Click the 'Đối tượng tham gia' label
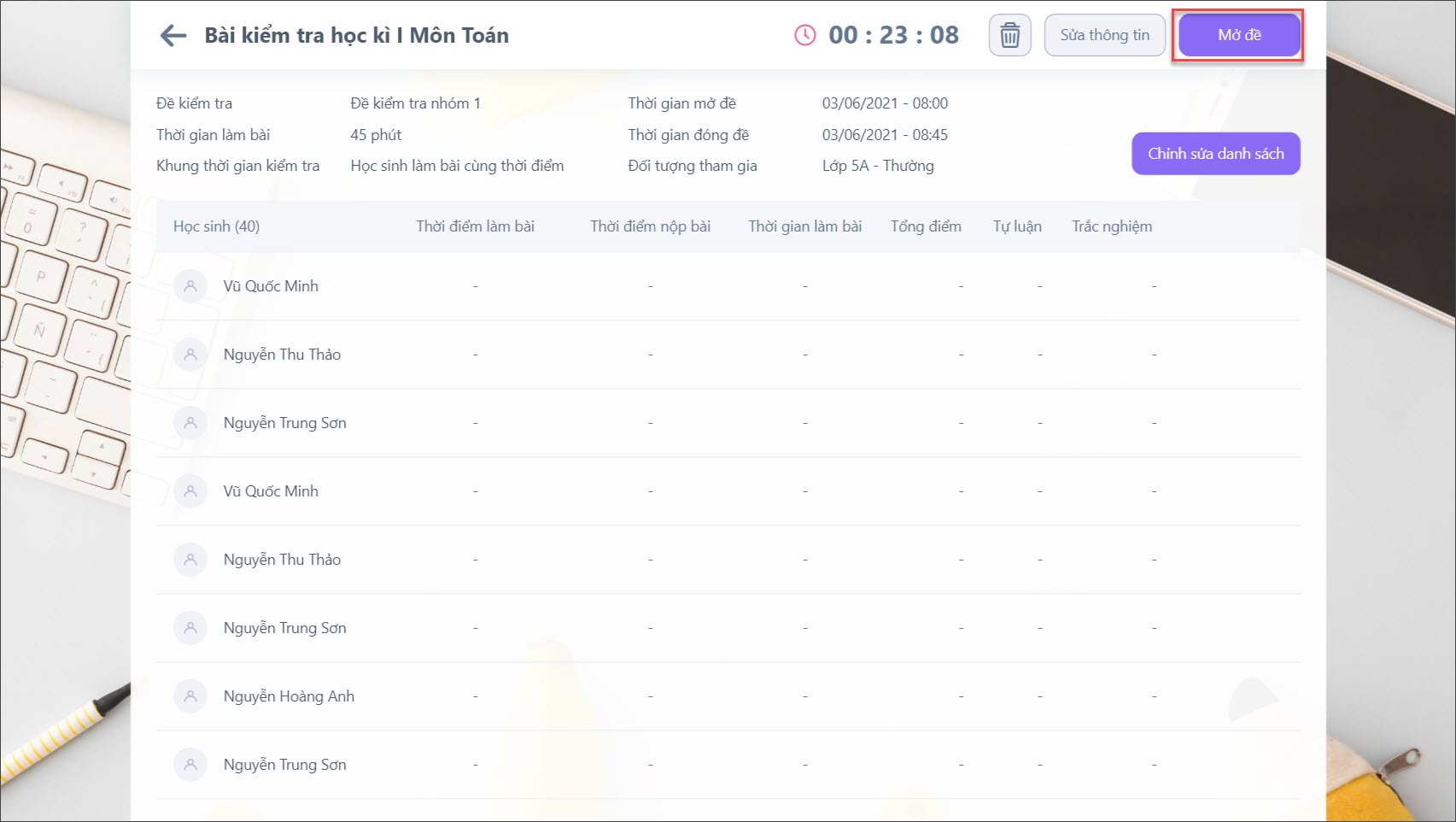The image size is (1456, 822). [x=693, y=166]
